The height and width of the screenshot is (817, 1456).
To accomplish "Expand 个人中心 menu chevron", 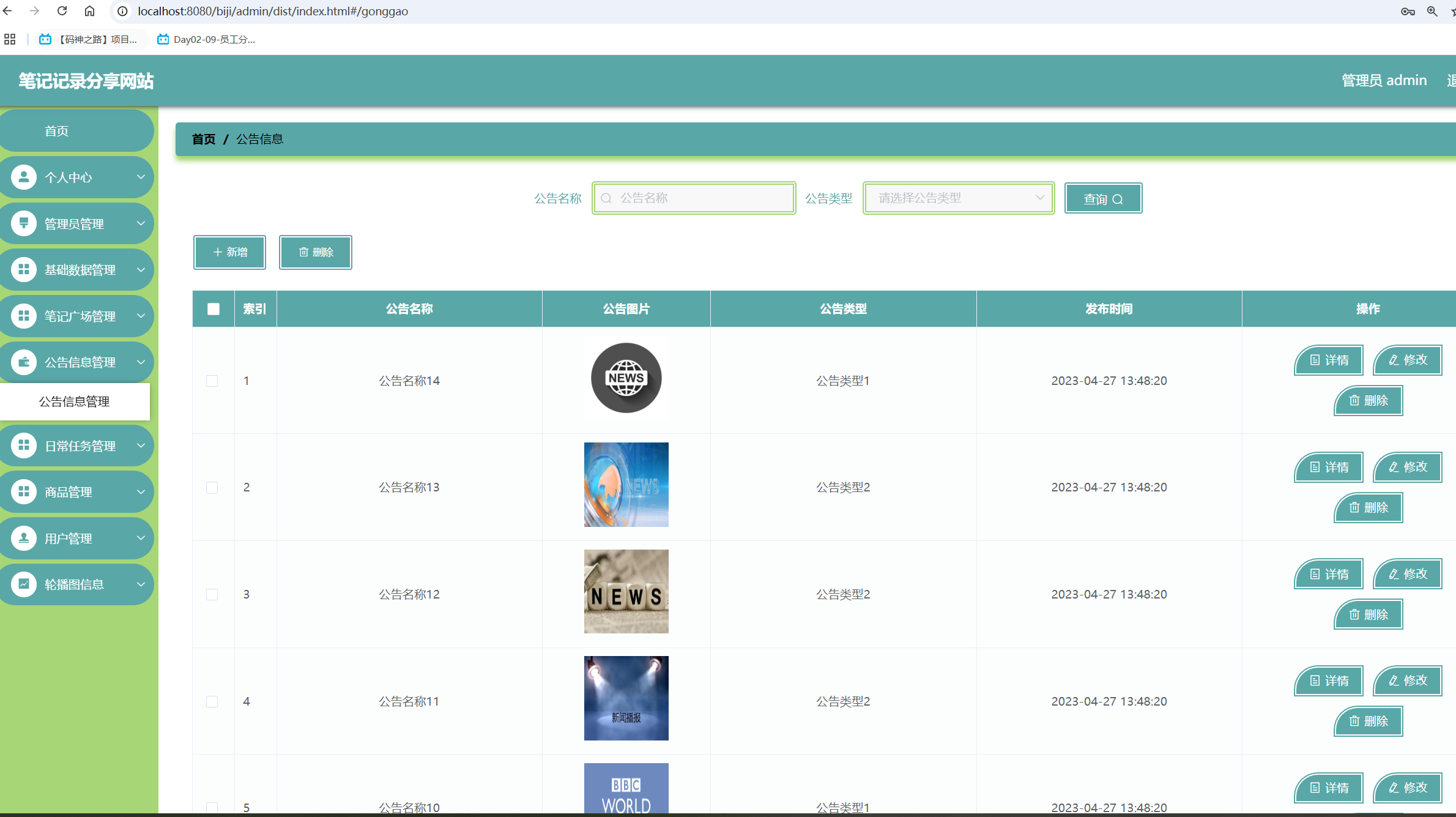I will point(141,177).
